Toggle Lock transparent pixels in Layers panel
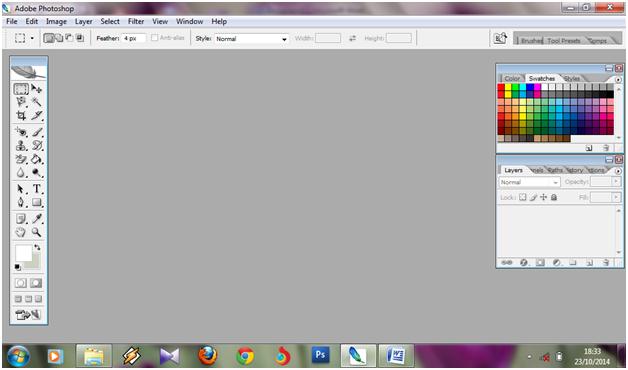The image size is (628, 370). (523, 197)
